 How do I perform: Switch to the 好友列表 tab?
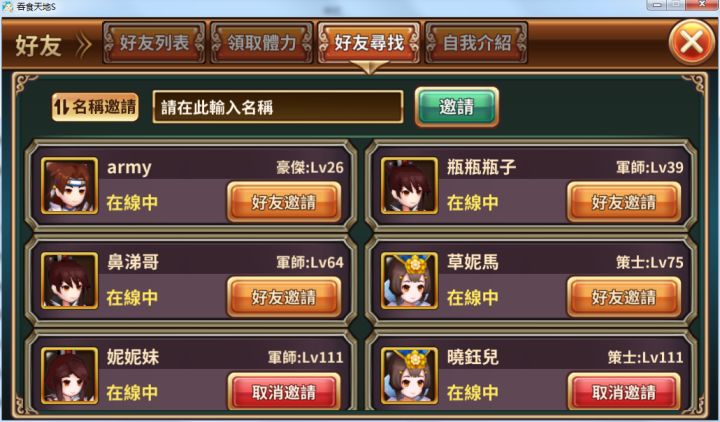pos(154,43)
